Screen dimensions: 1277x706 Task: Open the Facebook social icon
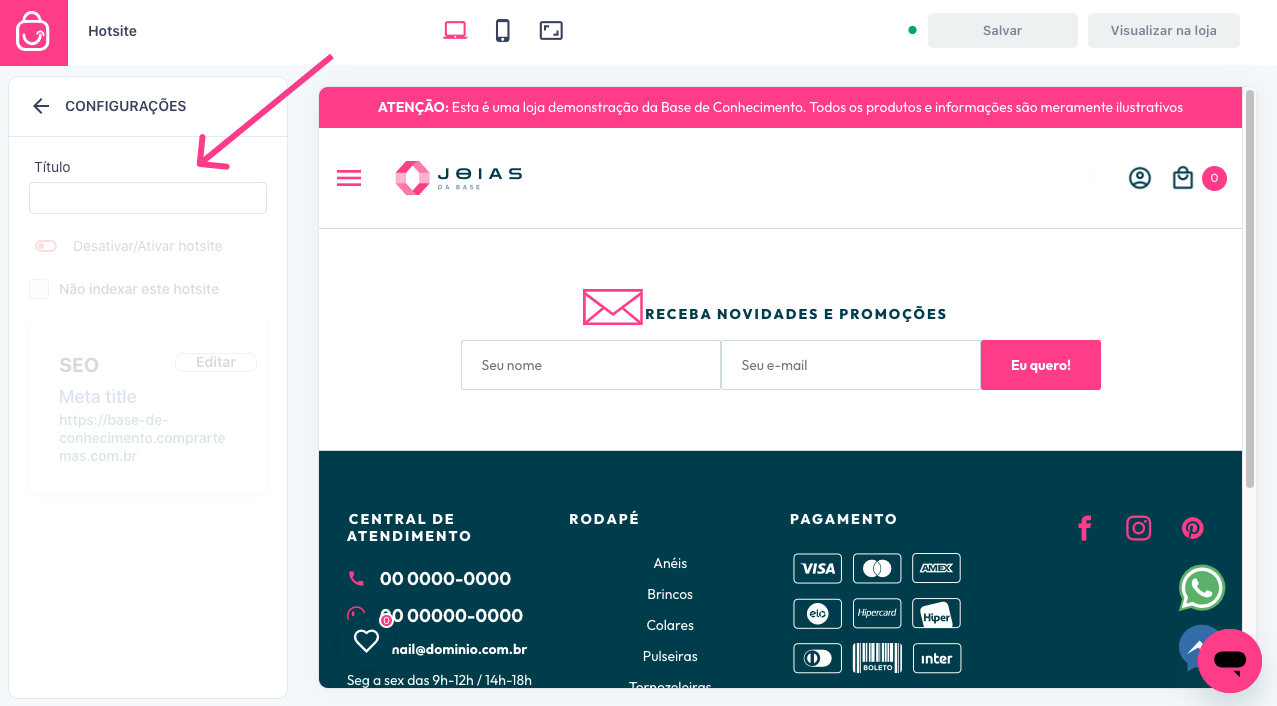click(1084, 528)
